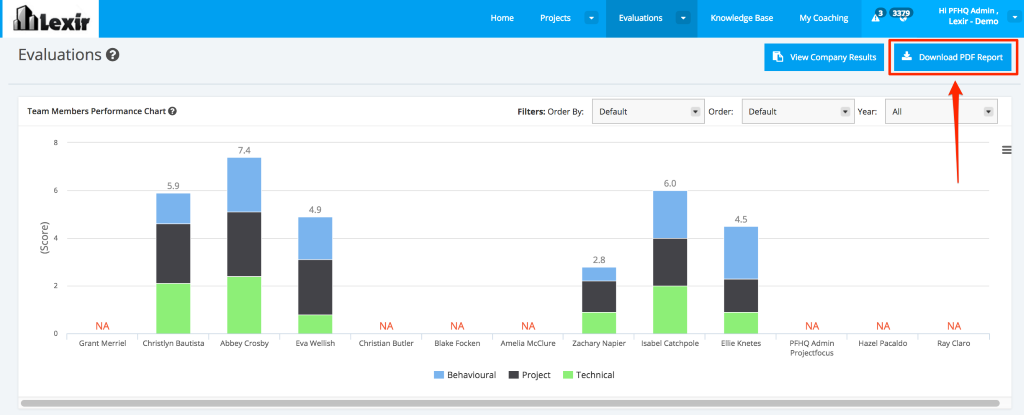Click the Isabel Catchpole axis label
This screenshot has width=1024, height=415.
[670, 343]
